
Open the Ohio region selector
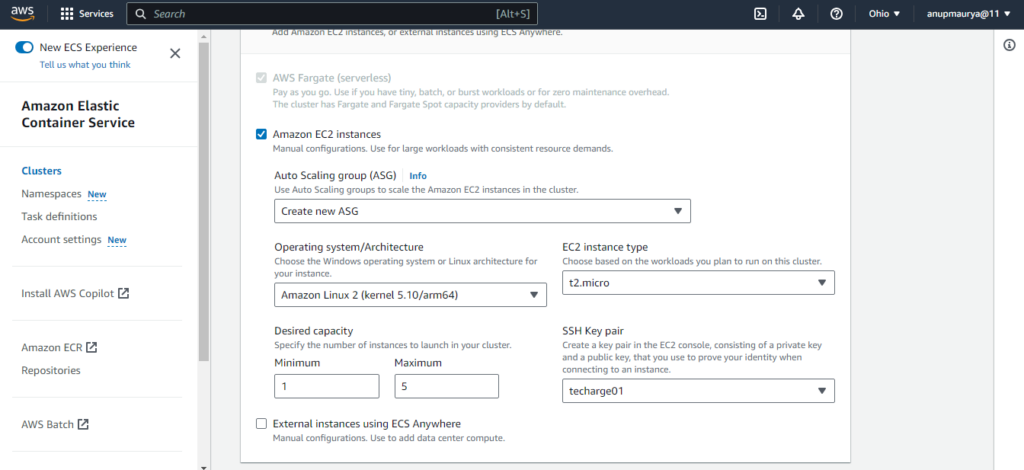pyautogui.click(x=884, y=14)
